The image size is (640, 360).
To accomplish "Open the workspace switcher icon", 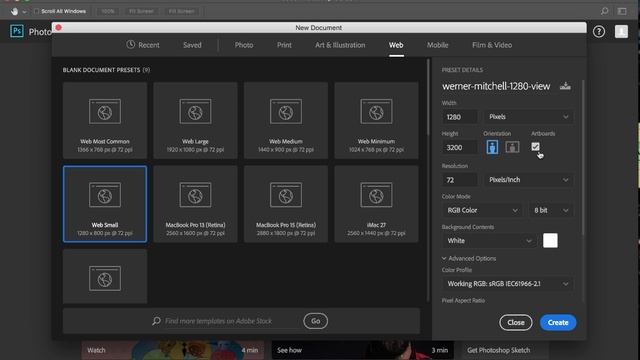I will tap(622, 11).
